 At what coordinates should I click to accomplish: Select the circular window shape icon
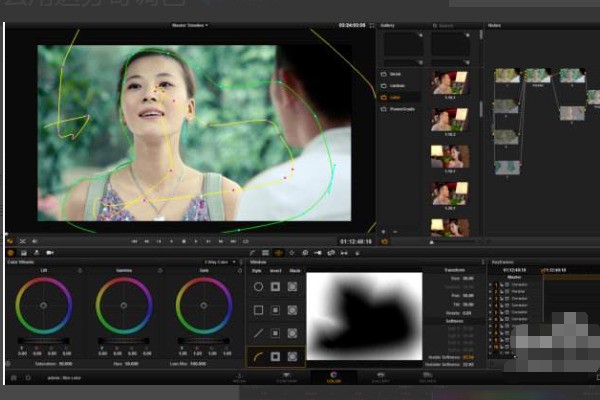coord(258,287)
